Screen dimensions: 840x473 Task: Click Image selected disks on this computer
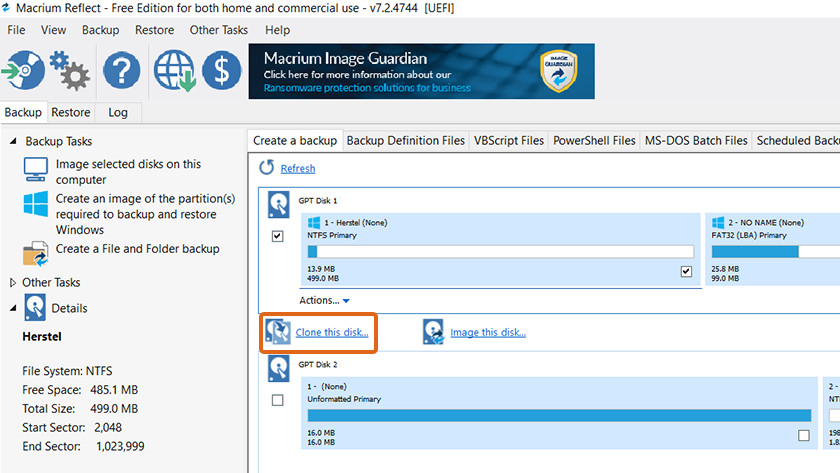[x=129, y=171]
